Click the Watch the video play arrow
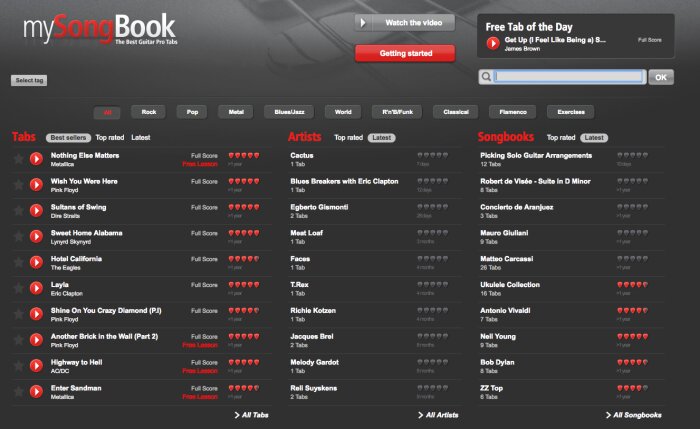Image resolution: width=700 pixels, height=429 pixels. pos(363,22)
